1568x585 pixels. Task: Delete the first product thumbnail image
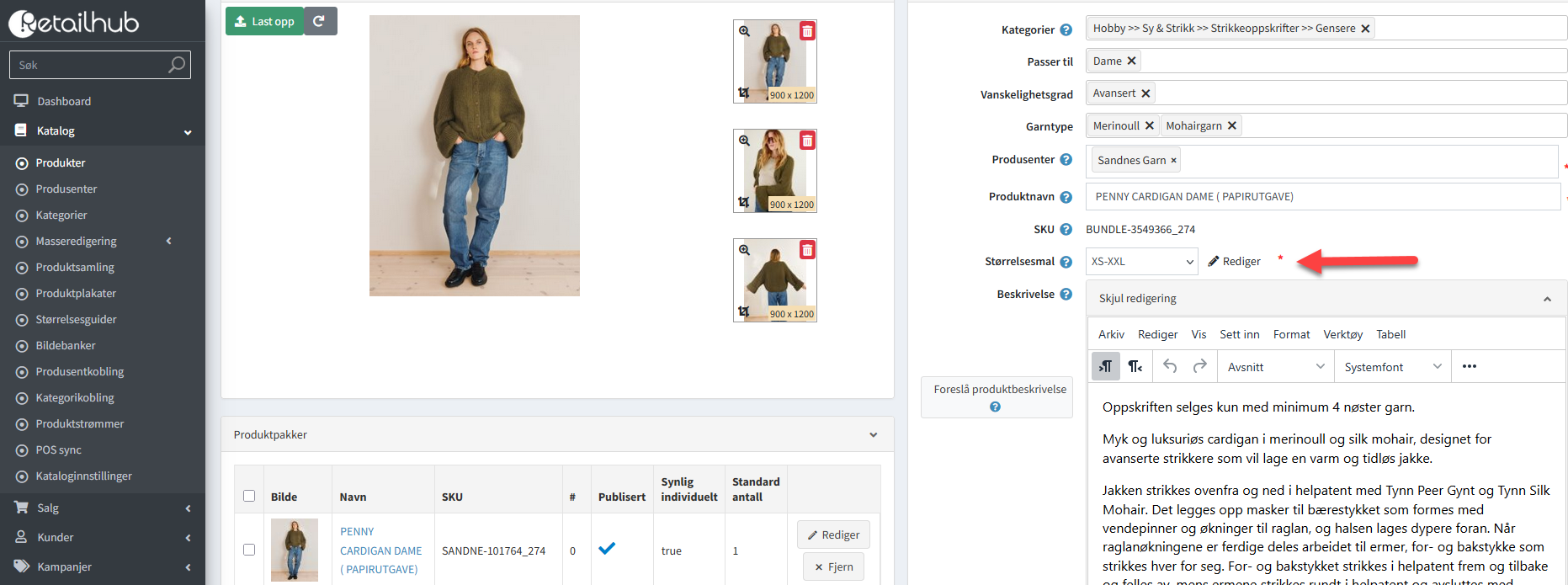pos(807,31)
